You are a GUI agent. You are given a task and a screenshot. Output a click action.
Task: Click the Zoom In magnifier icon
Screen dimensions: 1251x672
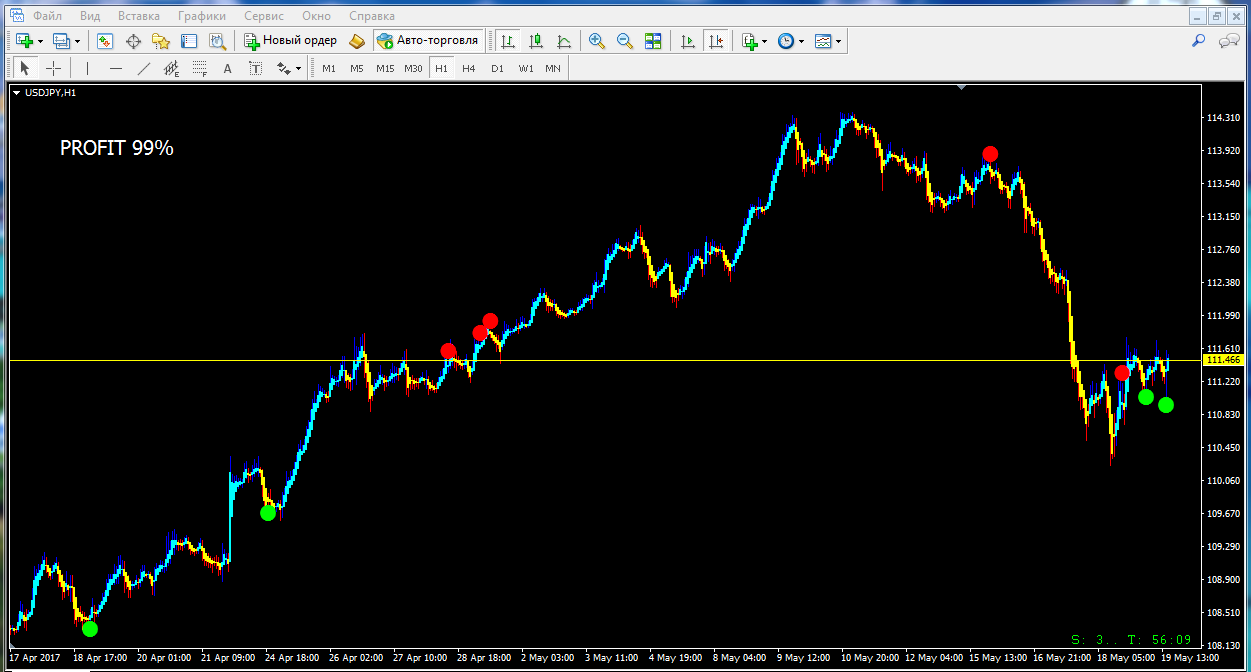pos(597,41)
